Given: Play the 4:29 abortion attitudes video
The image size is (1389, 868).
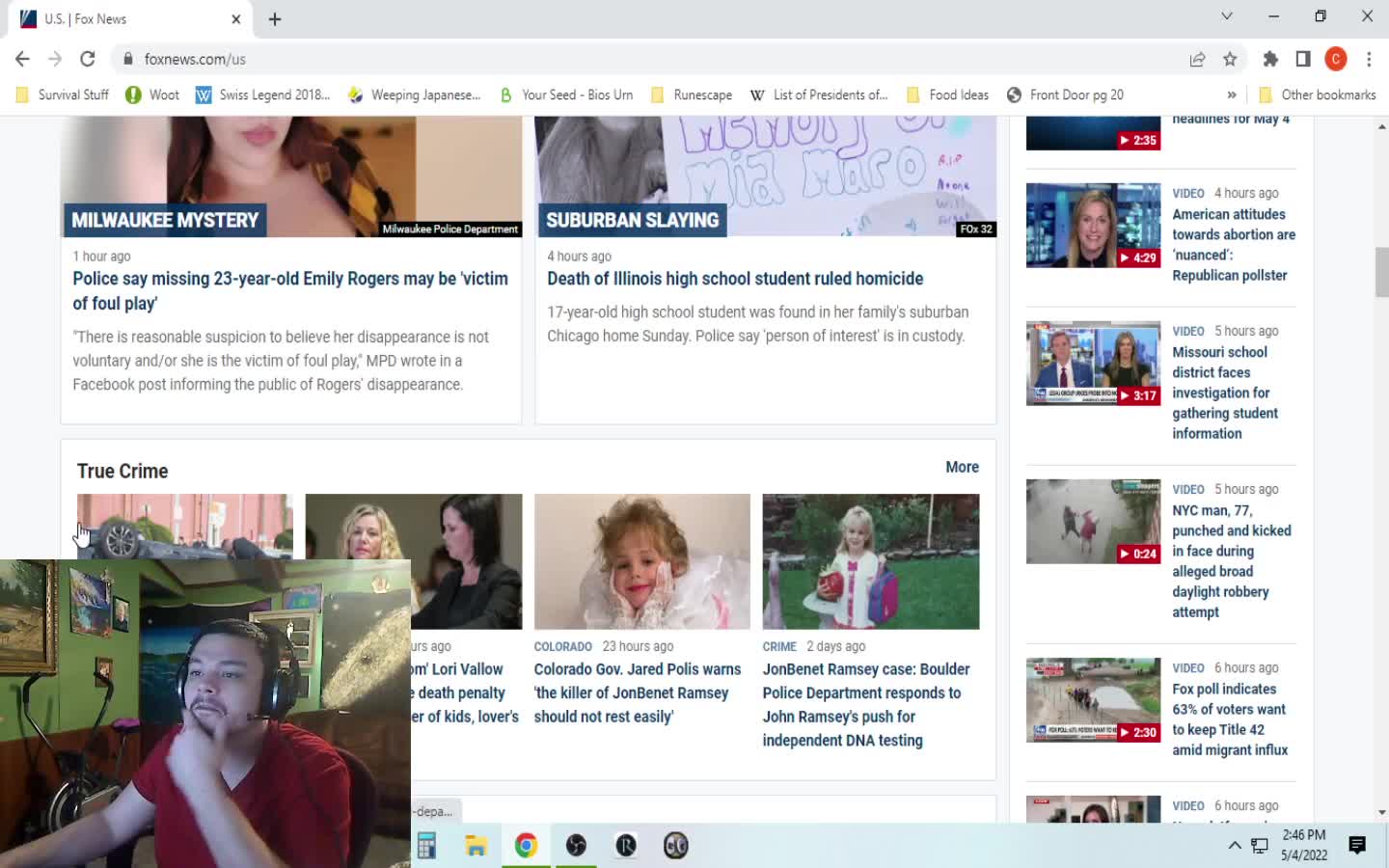Looking at the screenshot, I should tap(1094, 225).
